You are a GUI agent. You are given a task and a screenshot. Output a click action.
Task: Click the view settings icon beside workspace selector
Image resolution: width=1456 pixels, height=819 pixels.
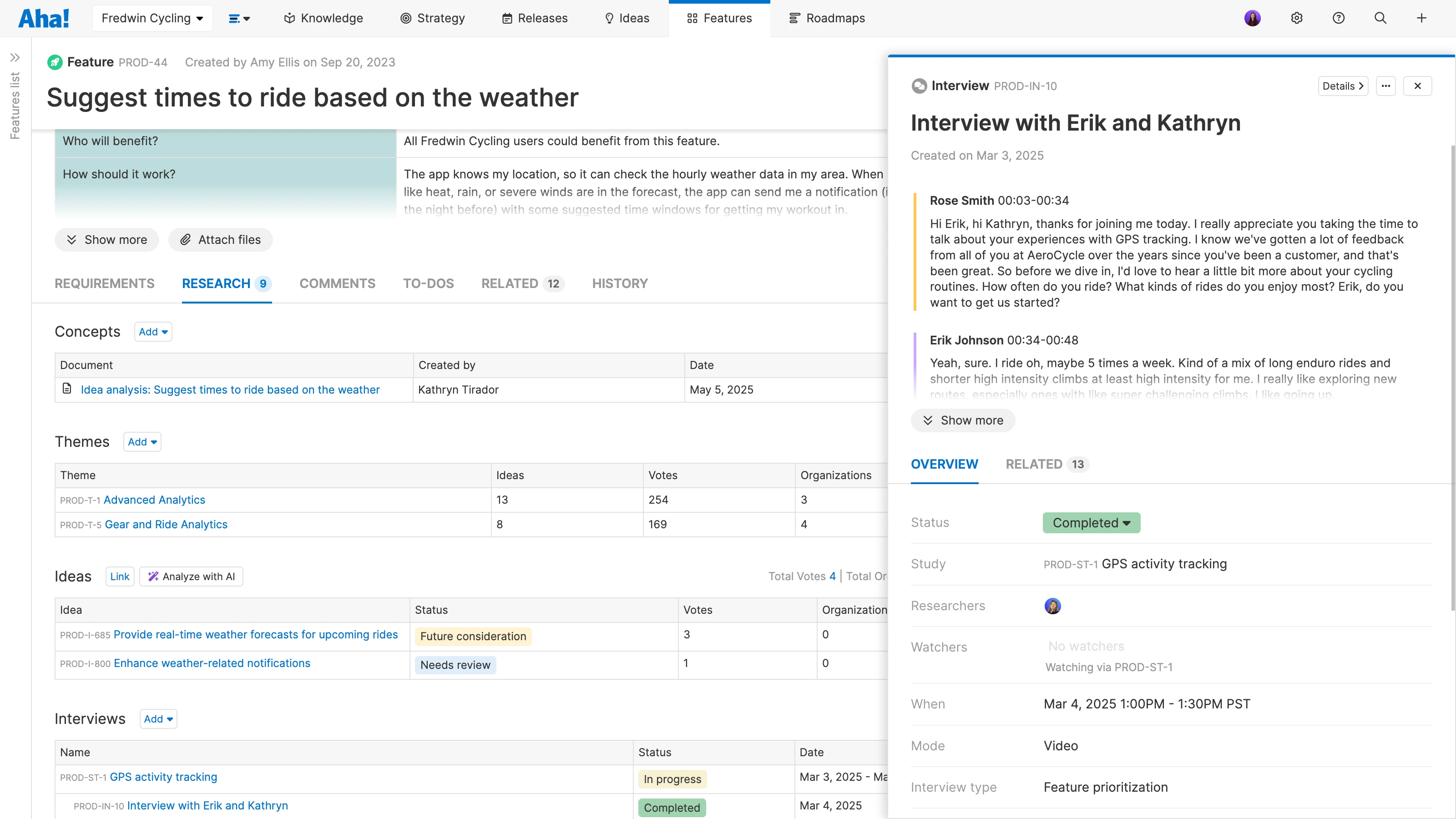pos(240,18)
